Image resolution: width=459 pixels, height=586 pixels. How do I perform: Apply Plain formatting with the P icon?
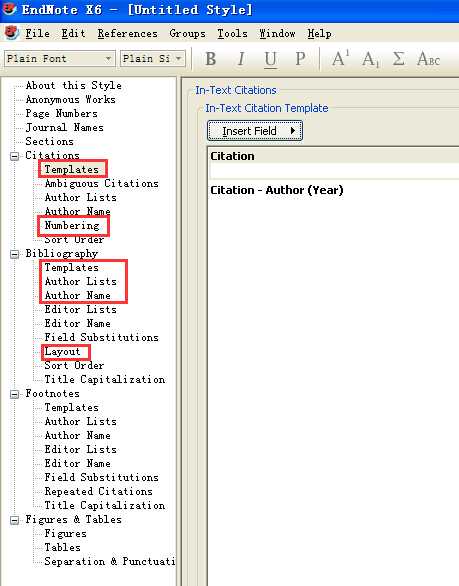click(x=301, y=59)
